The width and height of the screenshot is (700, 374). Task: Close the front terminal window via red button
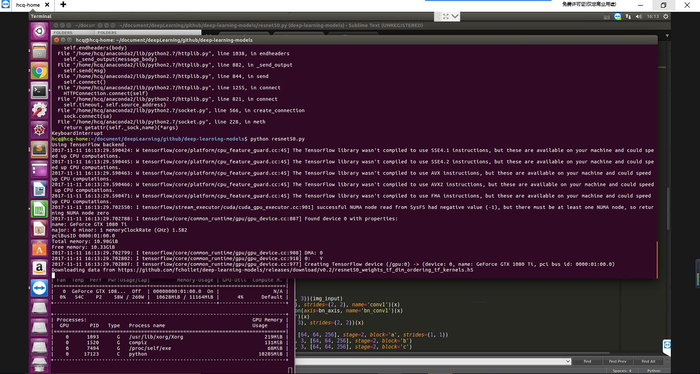(x=56, y=40)
